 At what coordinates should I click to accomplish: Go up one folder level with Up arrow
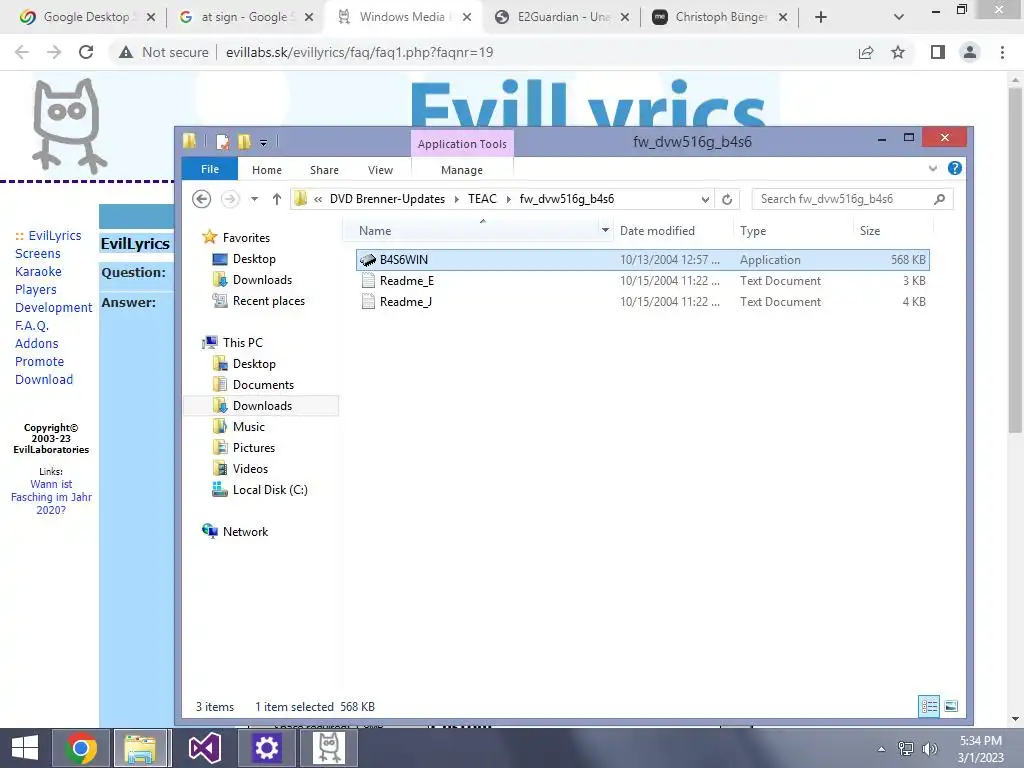[277, 199]
